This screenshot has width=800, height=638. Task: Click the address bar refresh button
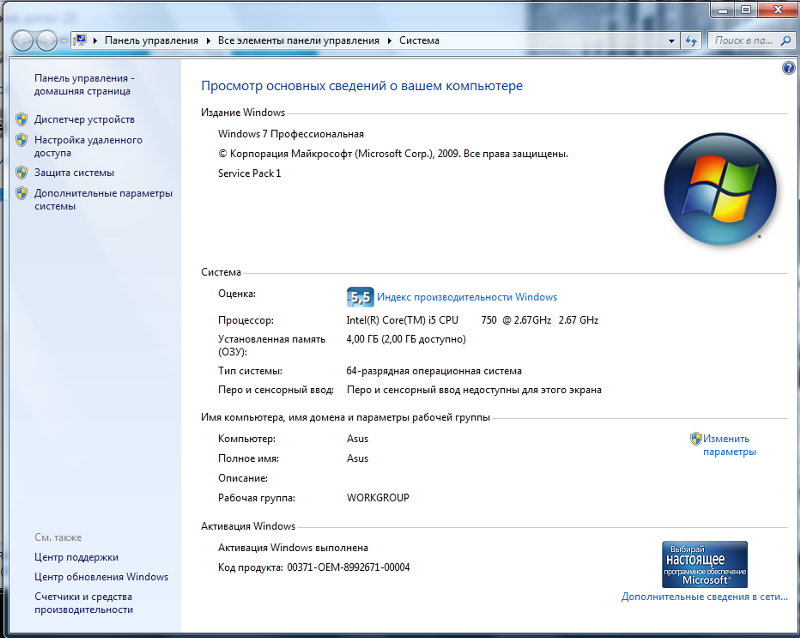(x=691, y=41)
